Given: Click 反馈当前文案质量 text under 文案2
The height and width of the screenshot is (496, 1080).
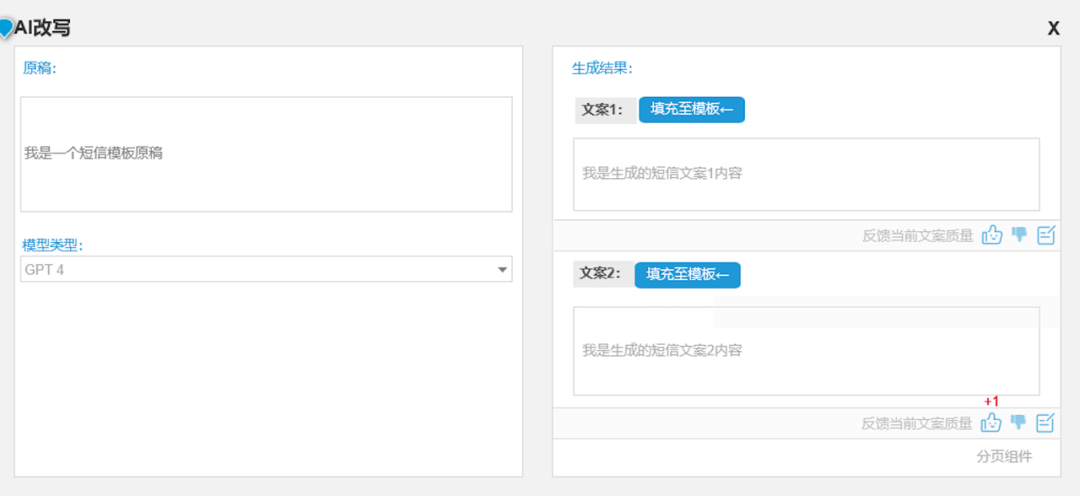Looking at the screenshot, I should pyautogui.click(x=917, y=423).
